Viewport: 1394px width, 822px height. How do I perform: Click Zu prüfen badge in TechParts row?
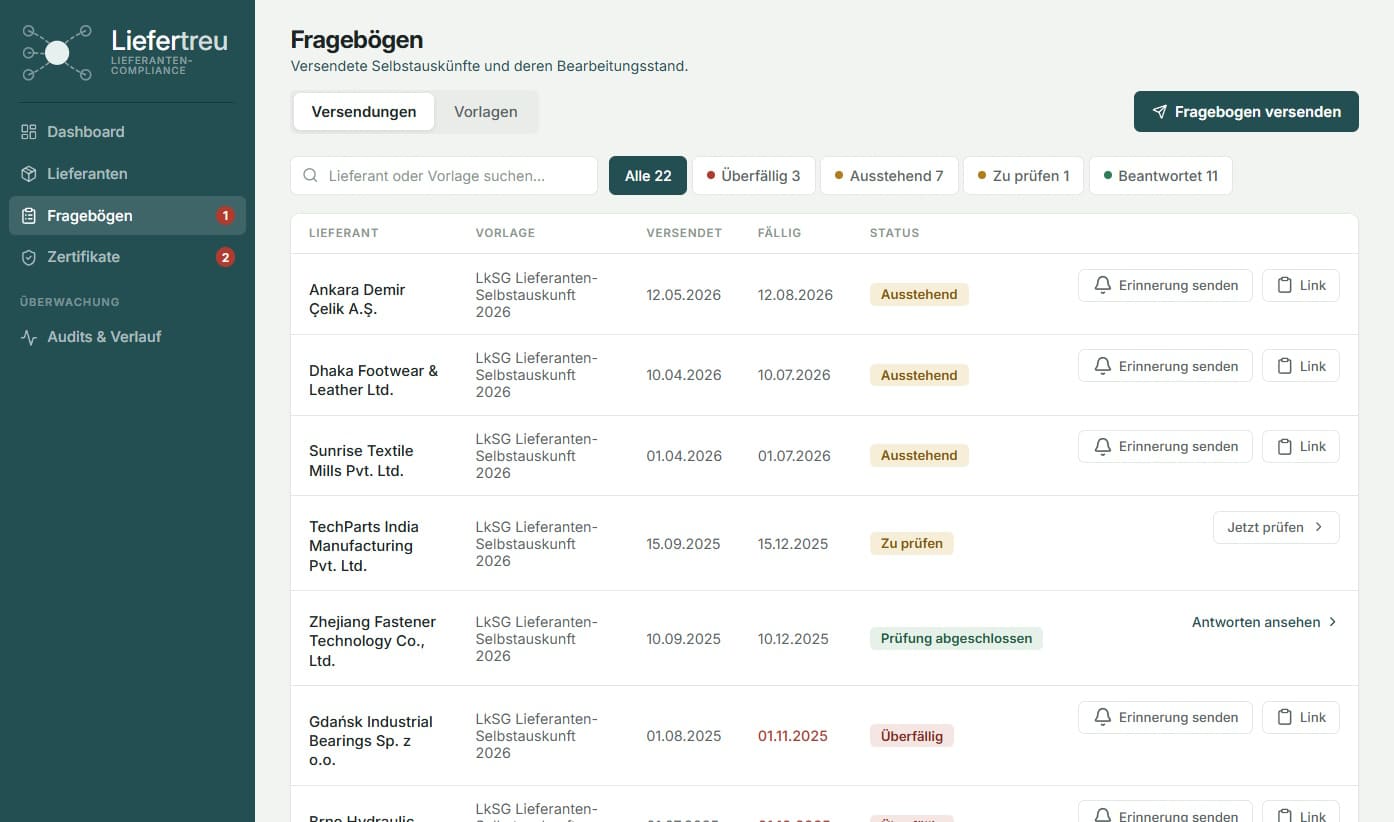pyautogui.click(x=912, y=543)
